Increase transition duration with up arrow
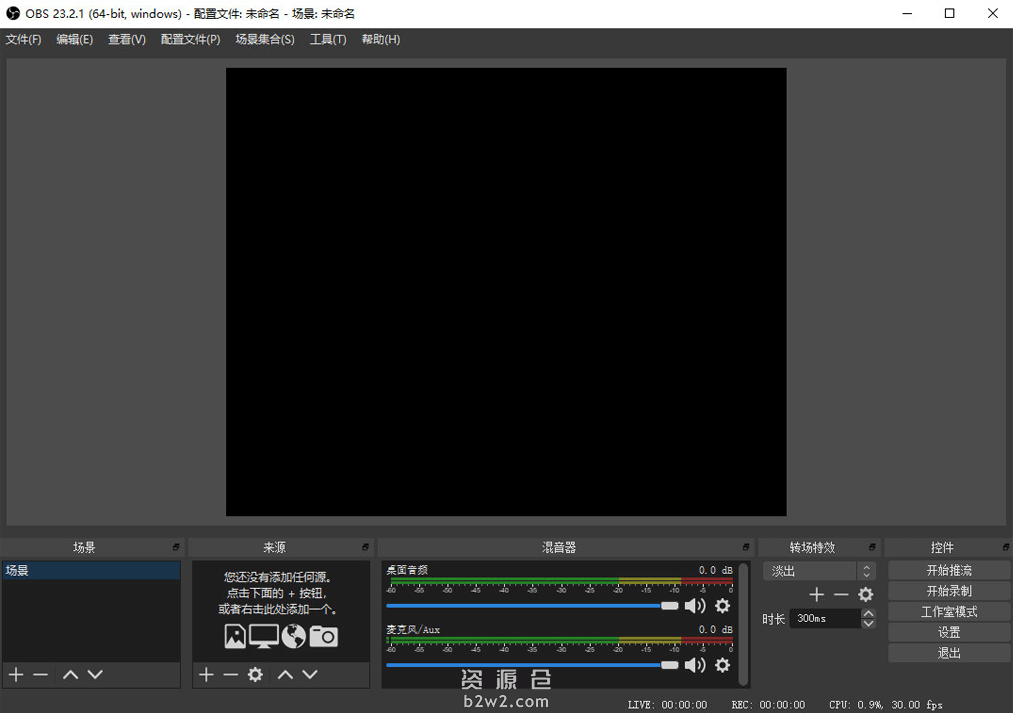 (x=868, y=614)
